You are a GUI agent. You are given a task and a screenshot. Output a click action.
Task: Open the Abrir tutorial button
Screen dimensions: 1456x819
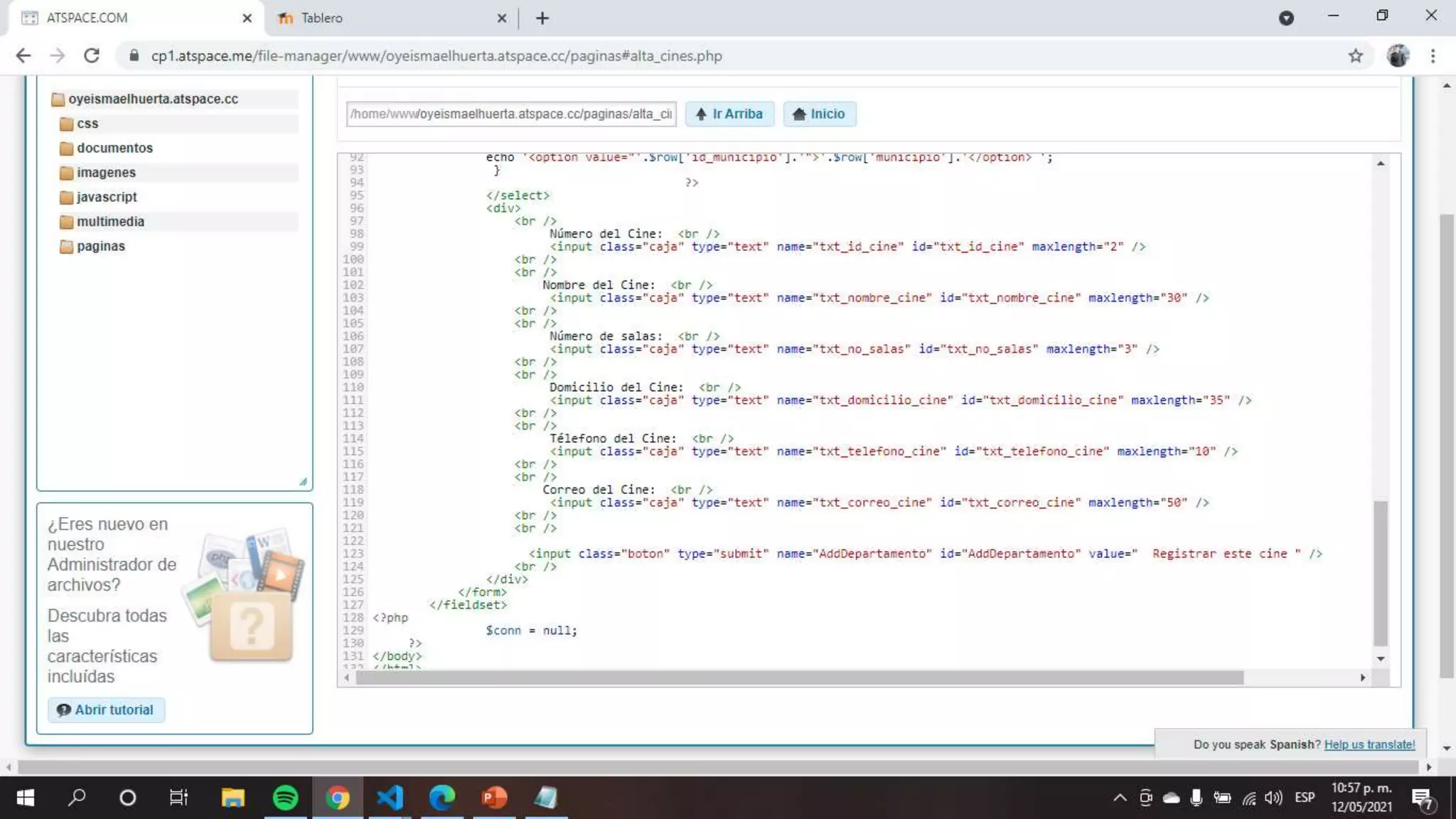click(x=106, y=710)
